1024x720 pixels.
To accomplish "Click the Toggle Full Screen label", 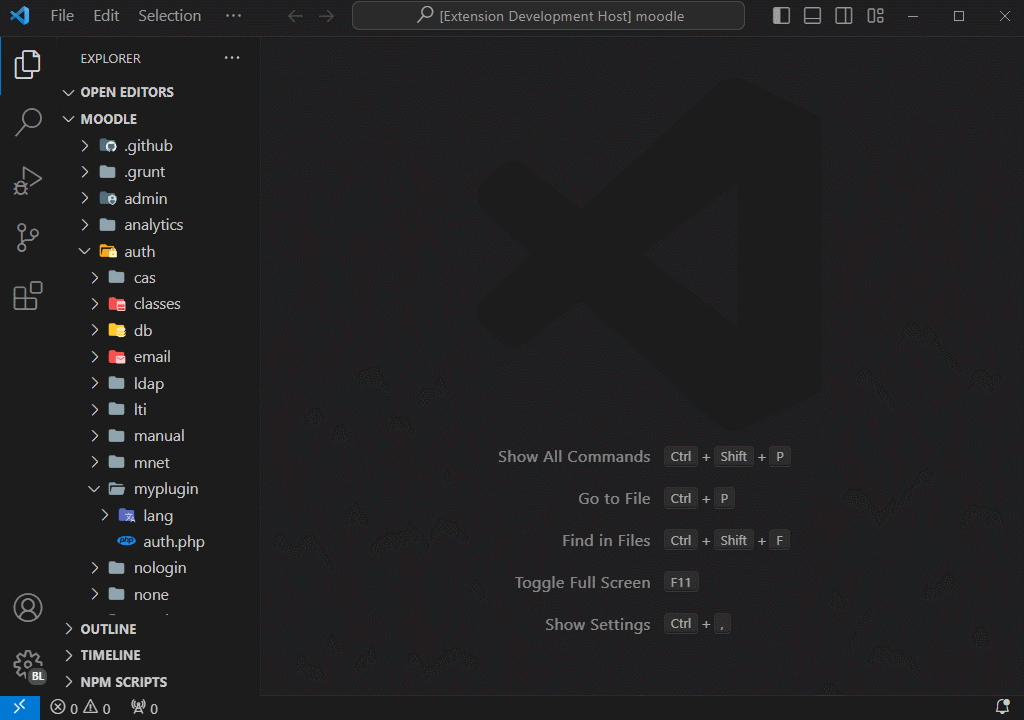I will pyautogui.click(x=583, y=582).
